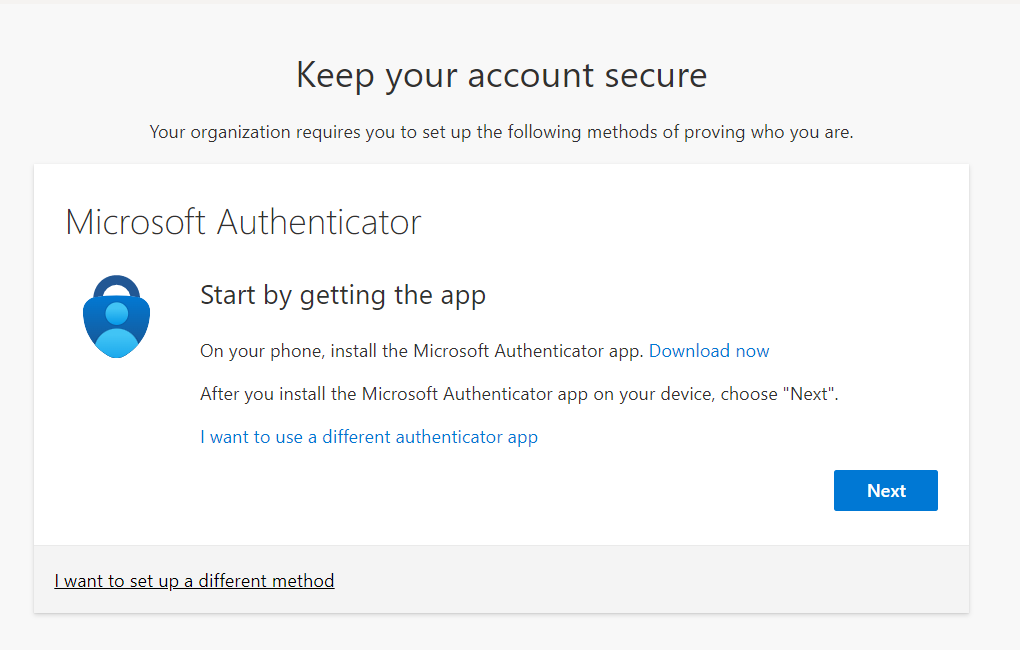Click the gray footer bar right of the method link
Image resolution: width=1020 pixels, height=650 pixels.
click(x=650, y=580)
